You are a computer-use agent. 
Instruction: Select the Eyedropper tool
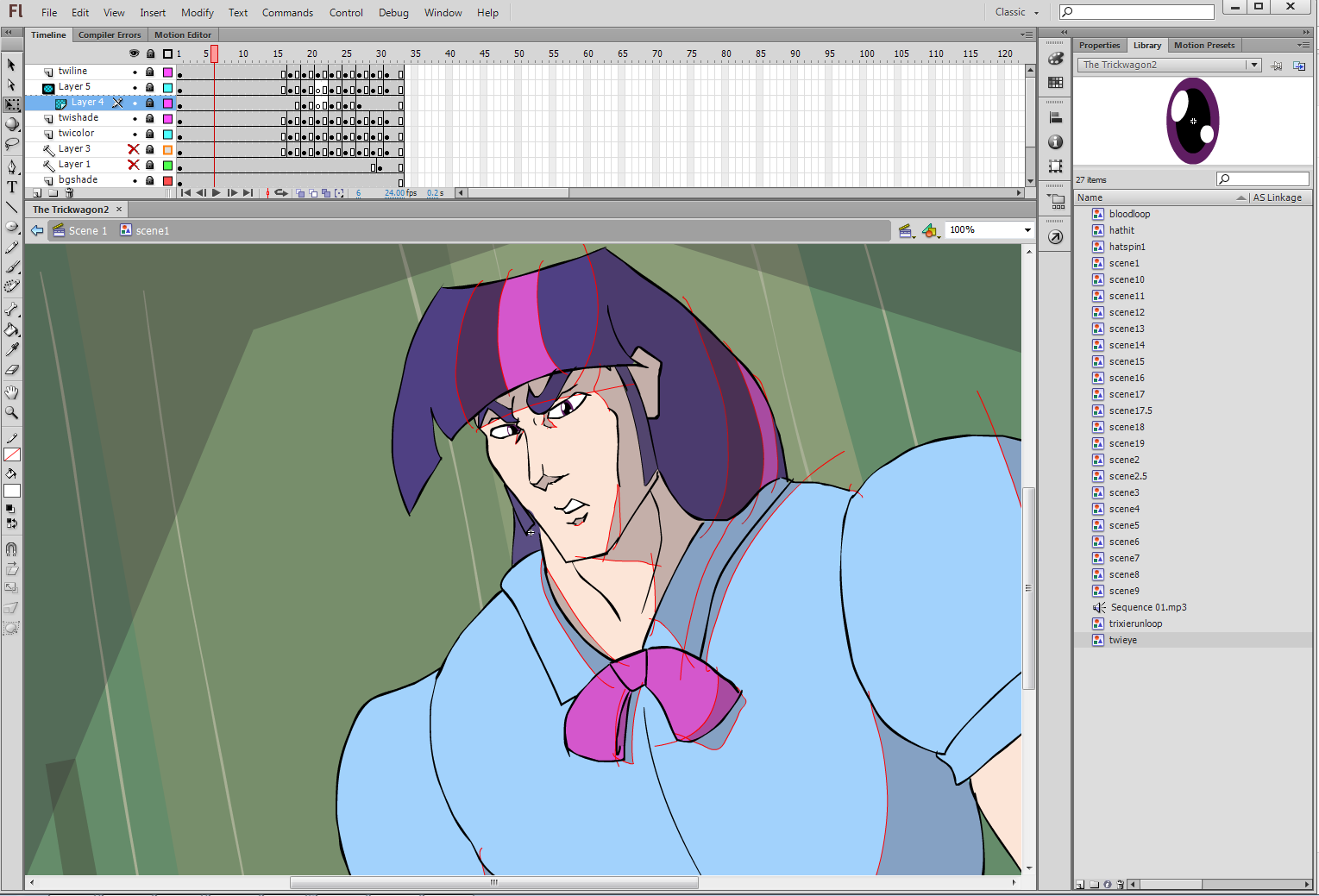pyautogui.click(x=11, y=349)
